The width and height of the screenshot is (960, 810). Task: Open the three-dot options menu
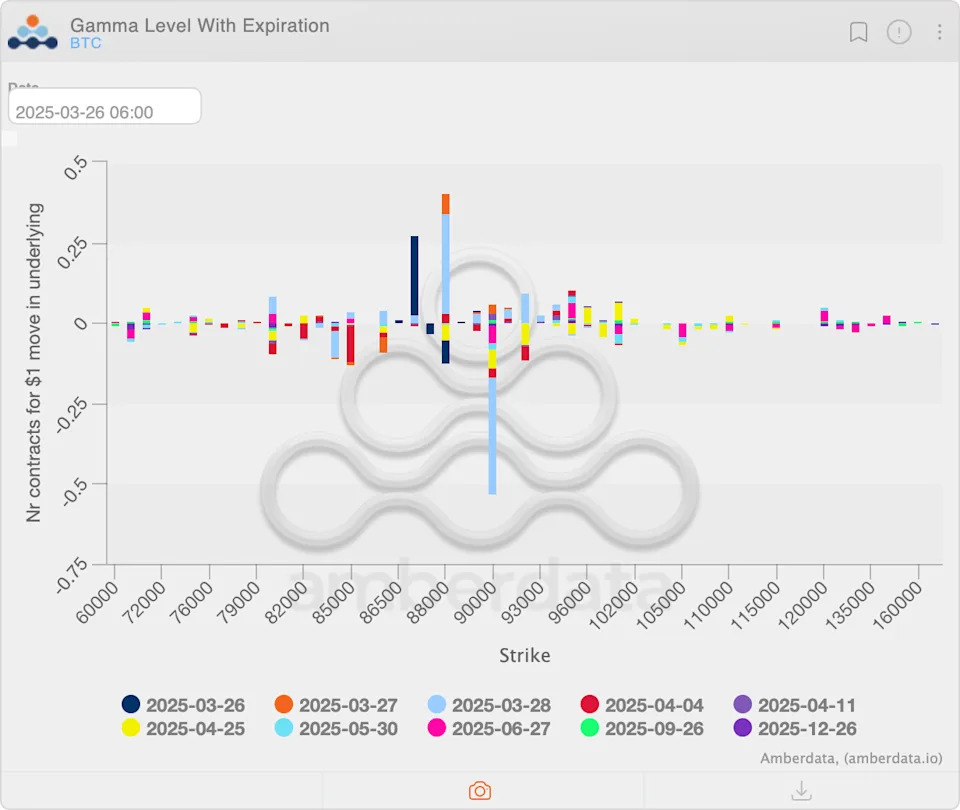939,32
